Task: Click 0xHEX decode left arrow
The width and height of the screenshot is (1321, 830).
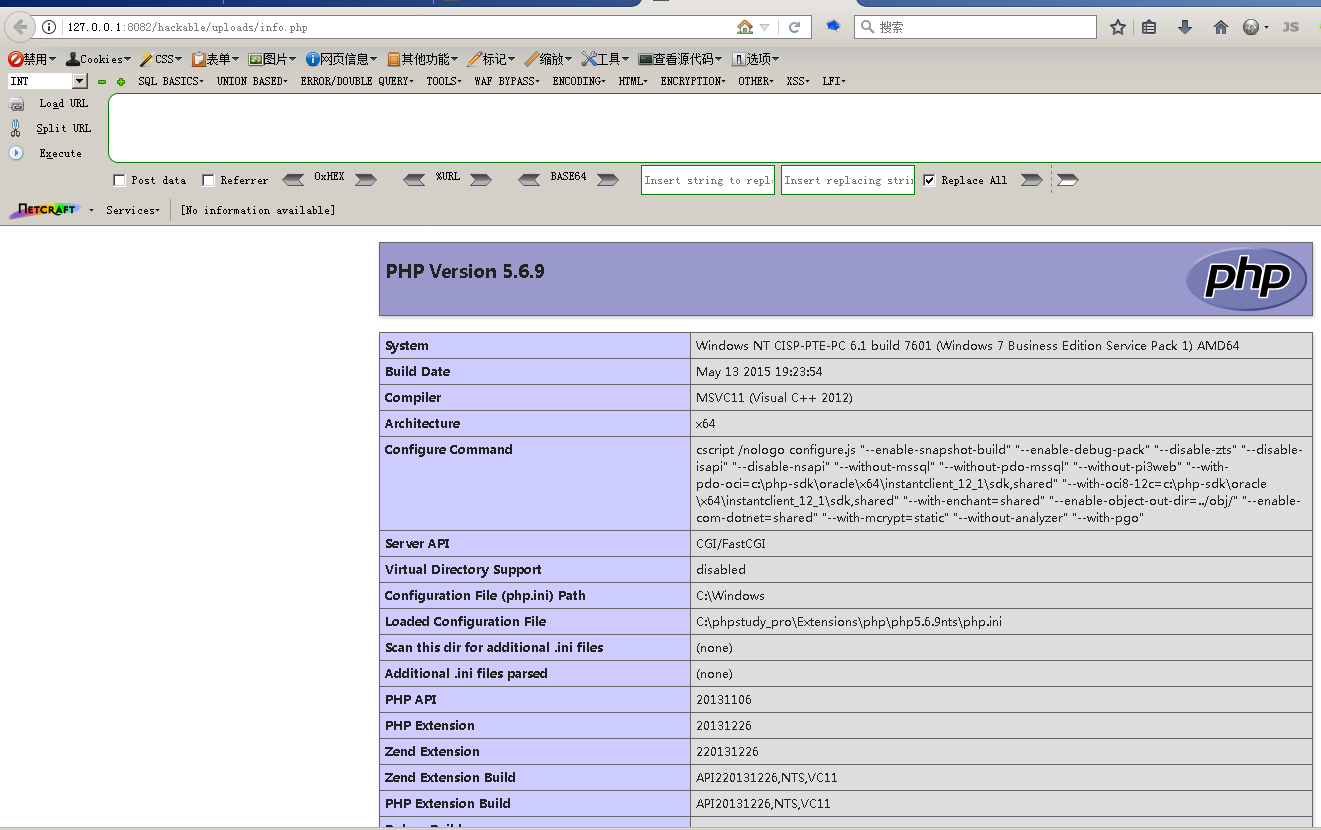Action: (x=293, y=180)
